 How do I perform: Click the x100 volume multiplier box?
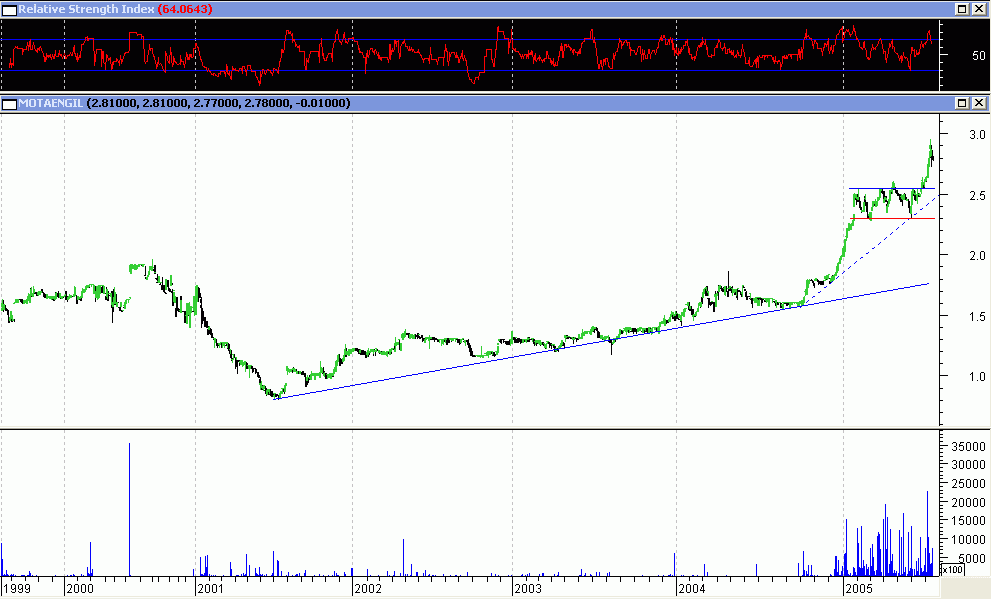(x=952, y=569)
